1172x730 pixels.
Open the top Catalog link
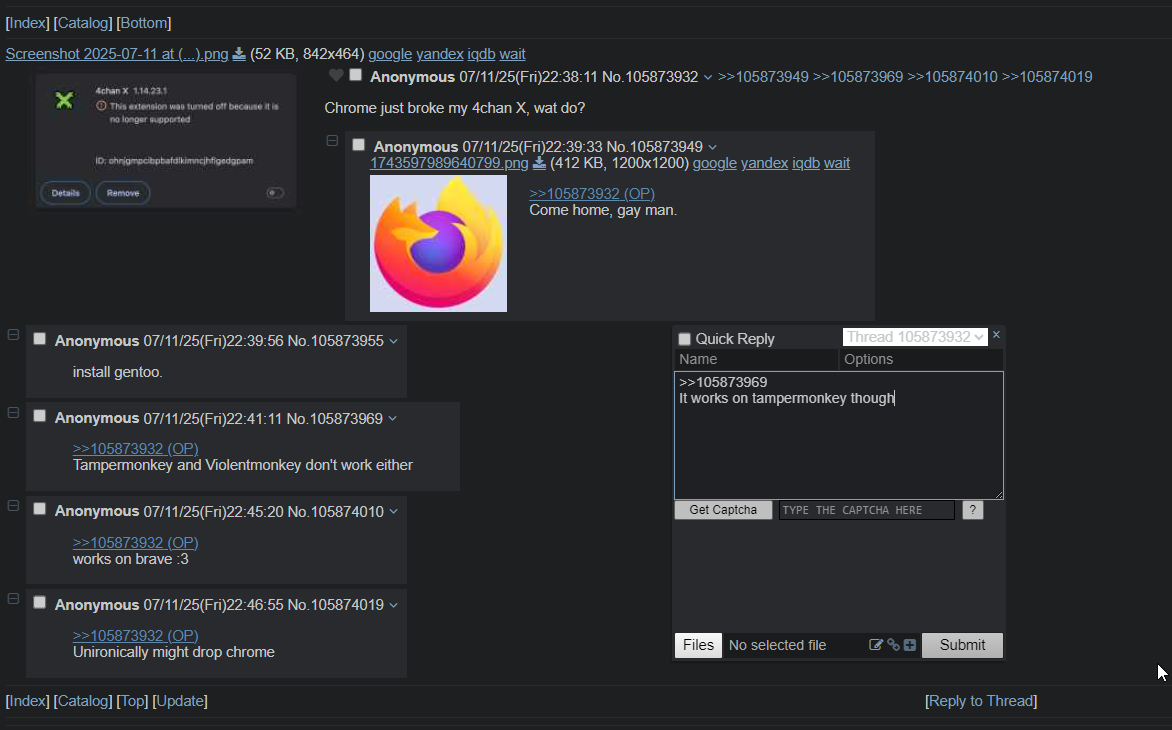pos(83,23)
